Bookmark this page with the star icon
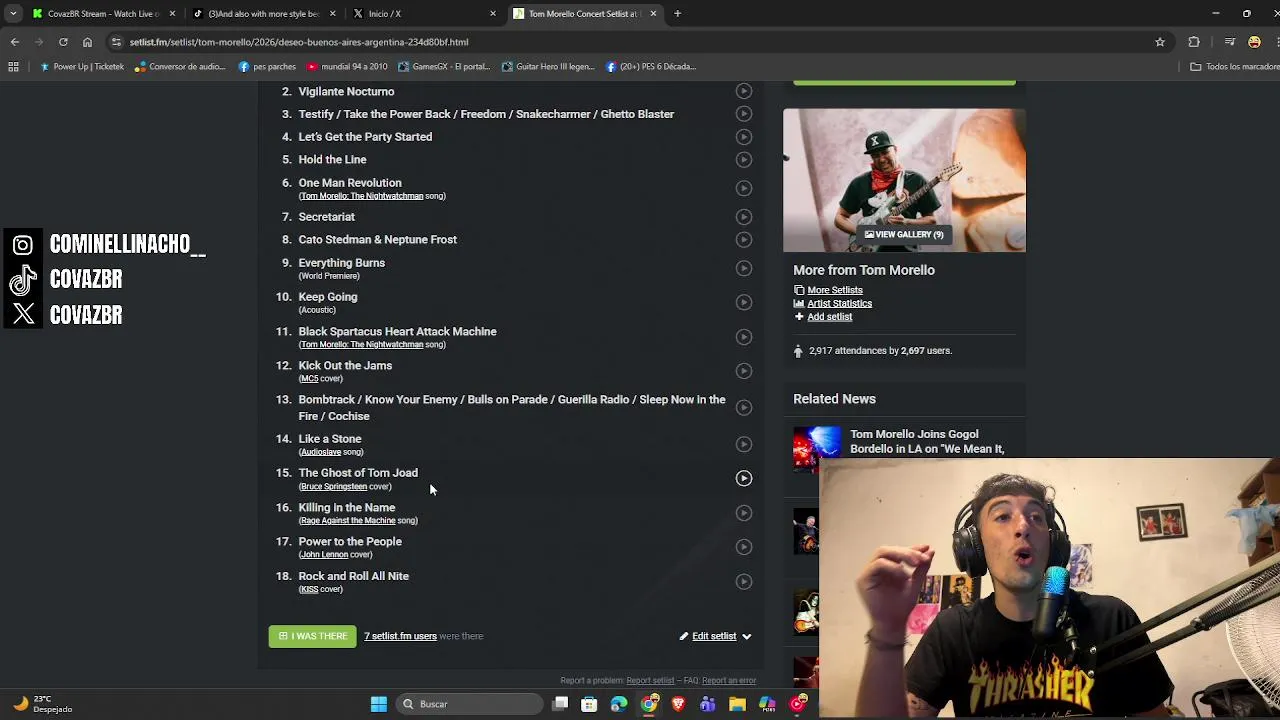 tap(1160, 42)
